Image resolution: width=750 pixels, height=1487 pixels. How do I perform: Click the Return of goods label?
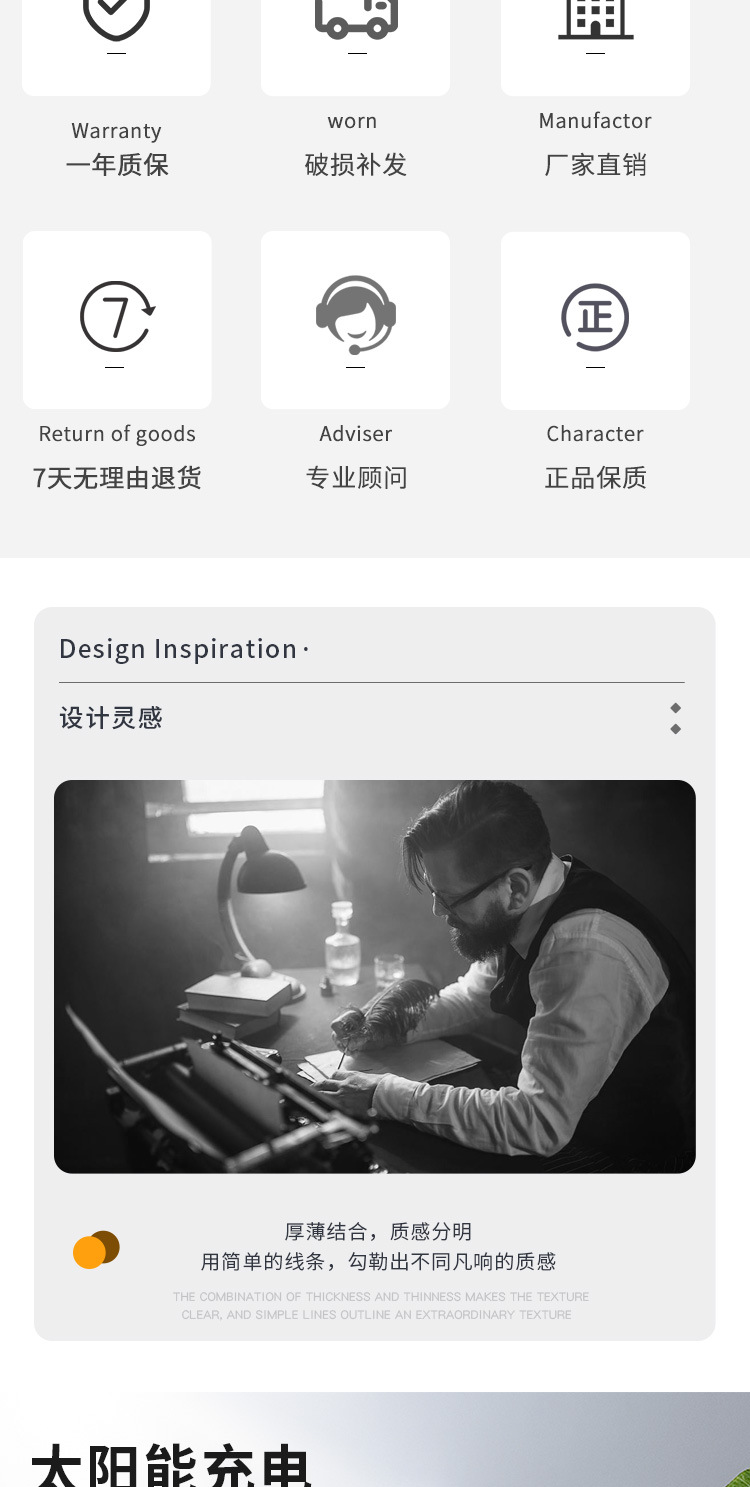(x=117, y=434)
